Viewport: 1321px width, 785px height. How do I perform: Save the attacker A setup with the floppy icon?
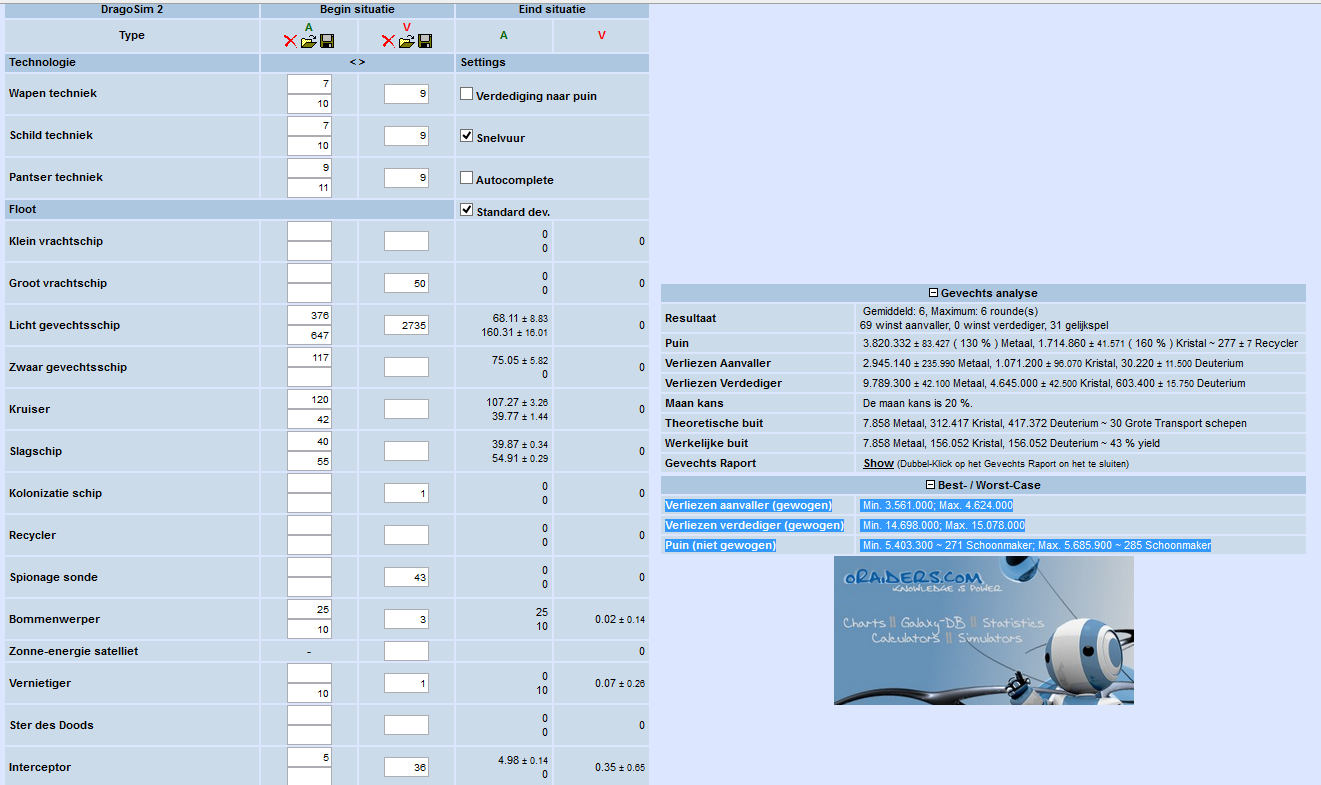tap(327, 41)
